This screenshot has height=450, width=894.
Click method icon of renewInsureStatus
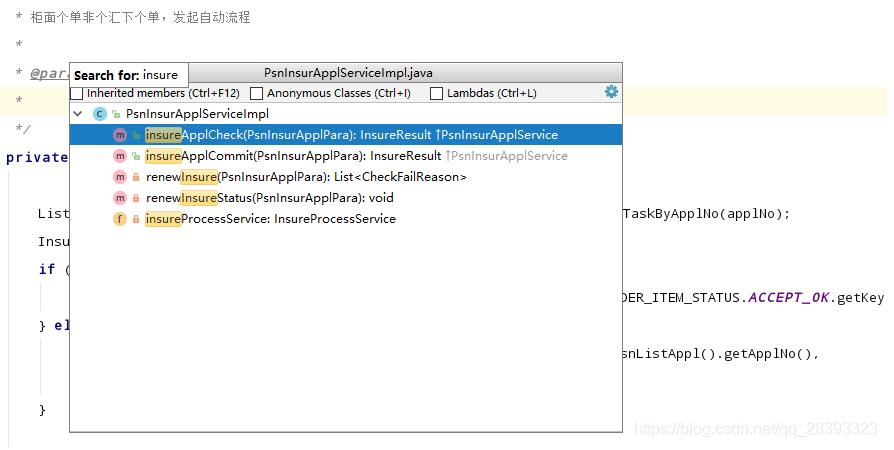click(x=120, y=198)
